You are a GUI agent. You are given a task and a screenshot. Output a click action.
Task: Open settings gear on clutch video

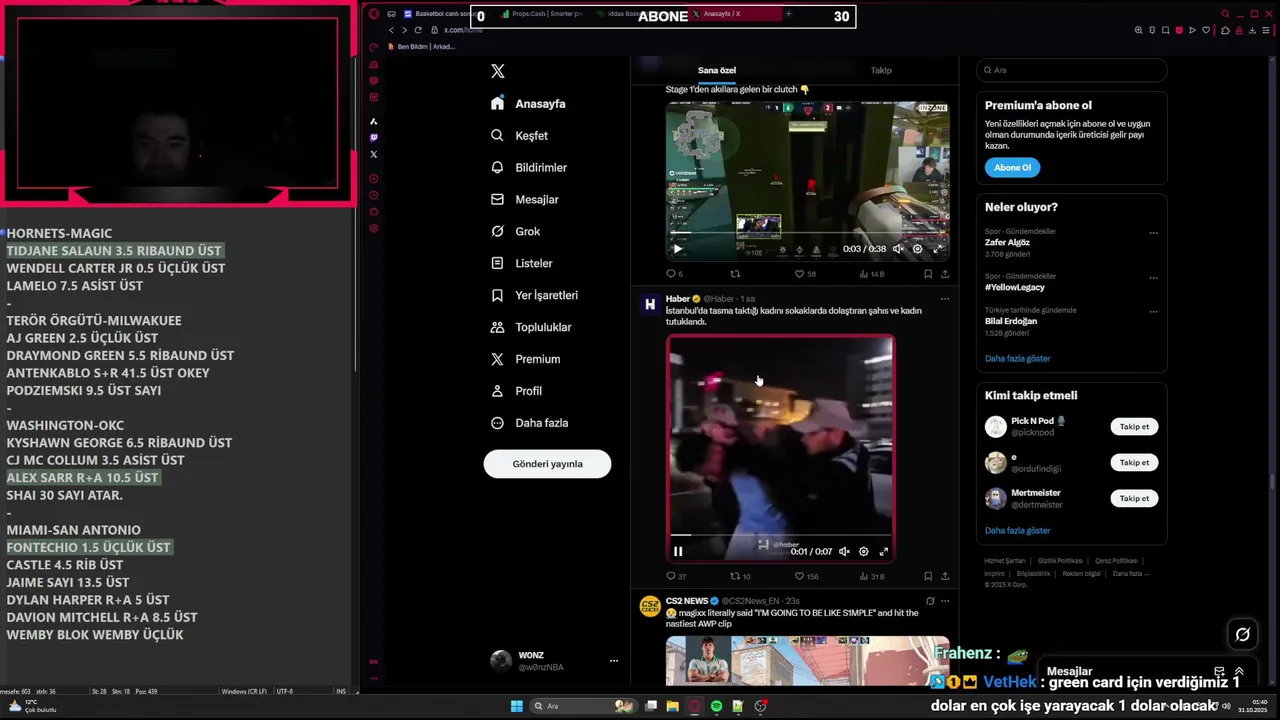tap(917, 249)
